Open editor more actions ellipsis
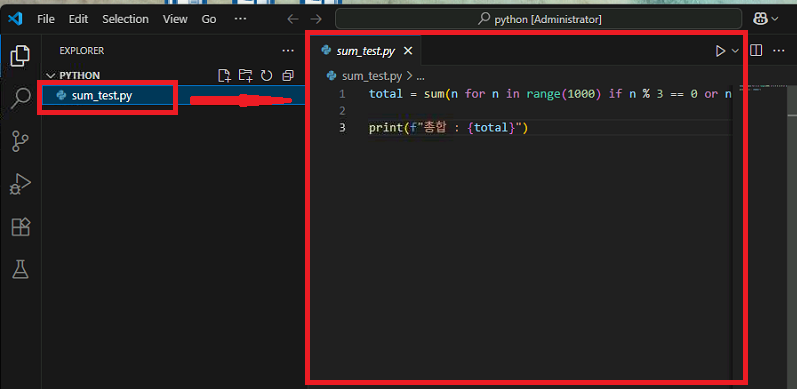The width and height of the screenshot is (797, 389). click(x=779, y=51)
